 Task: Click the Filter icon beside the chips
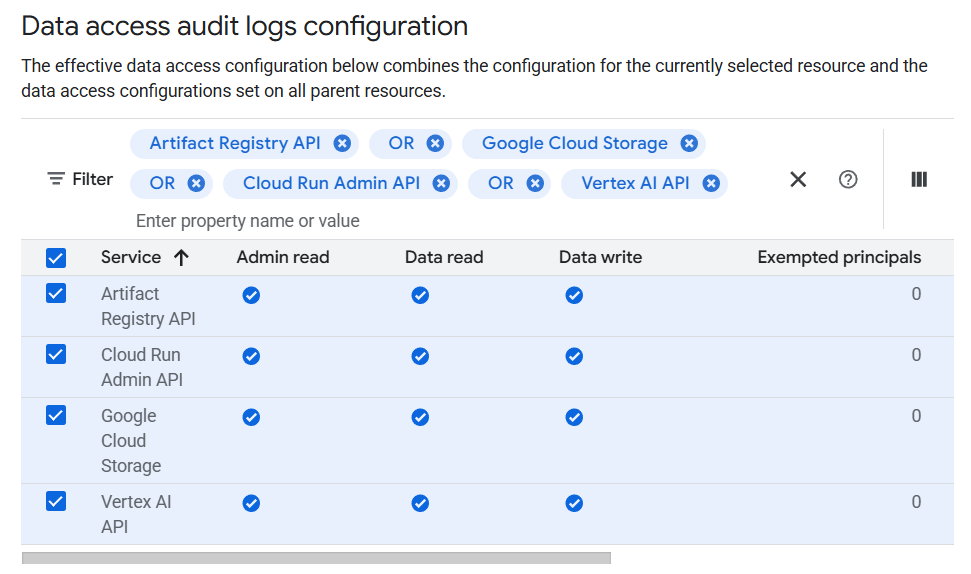(x=56, y=179)
